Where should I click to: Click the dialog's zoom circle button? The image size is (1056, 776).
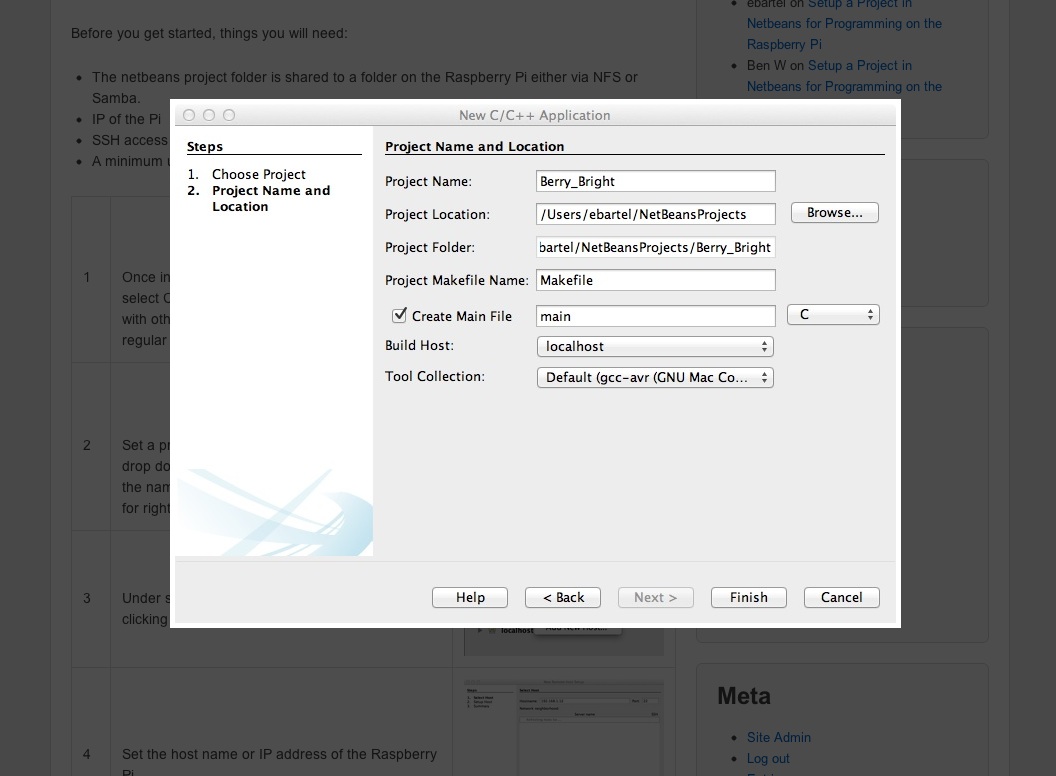[x=229, y=115]
